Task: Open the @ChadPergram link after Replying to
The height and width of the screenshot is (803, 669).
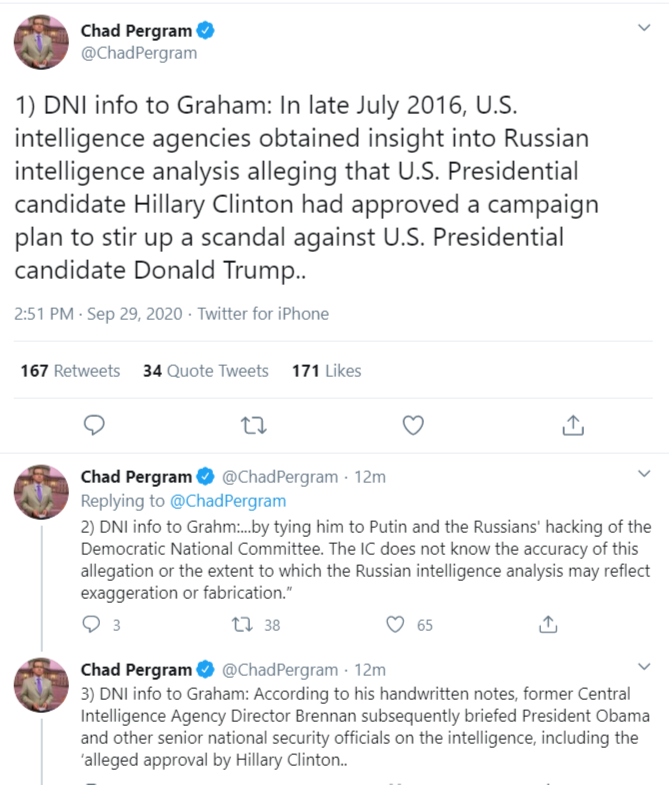Action: 228,501
